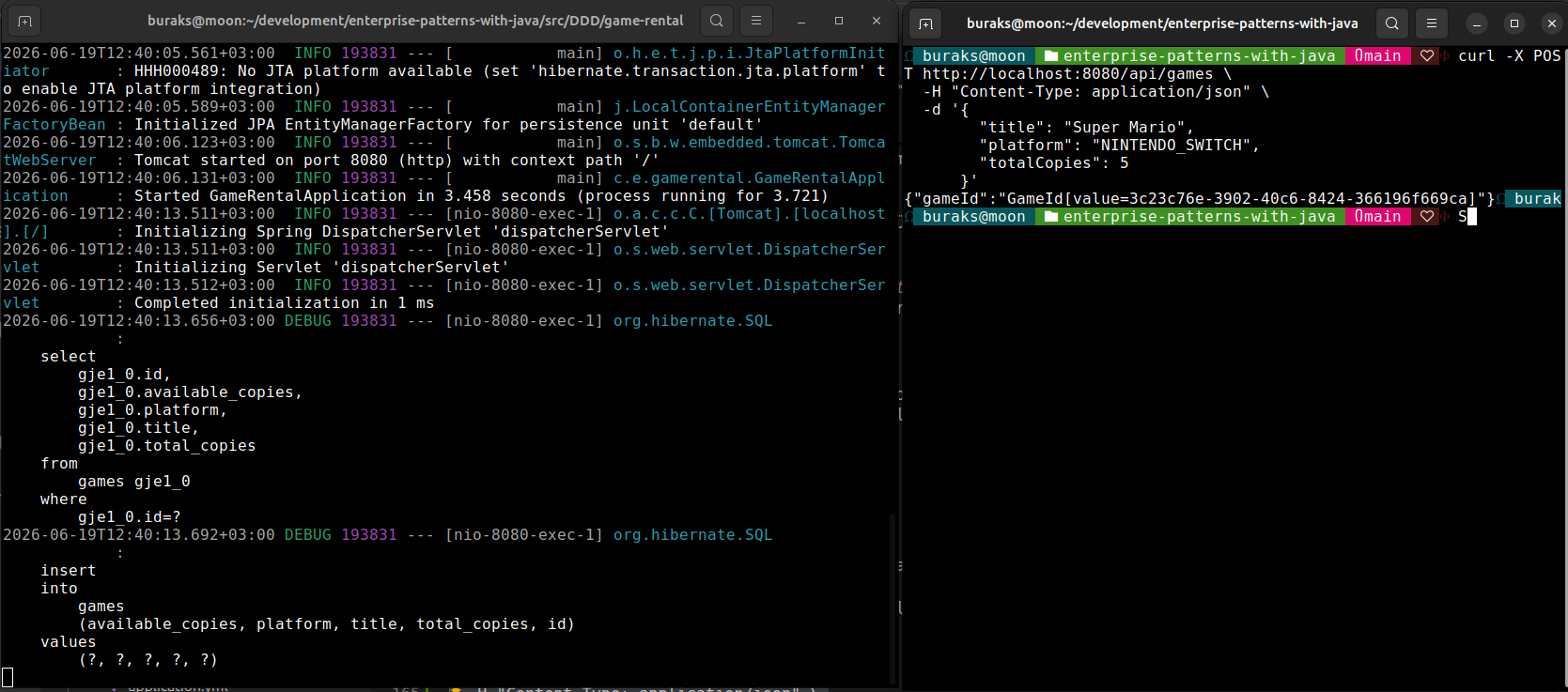Click the heart icon on the curl prompt line
The width and height of the screenshot is (1568, 692).
tap(1427, 56)
